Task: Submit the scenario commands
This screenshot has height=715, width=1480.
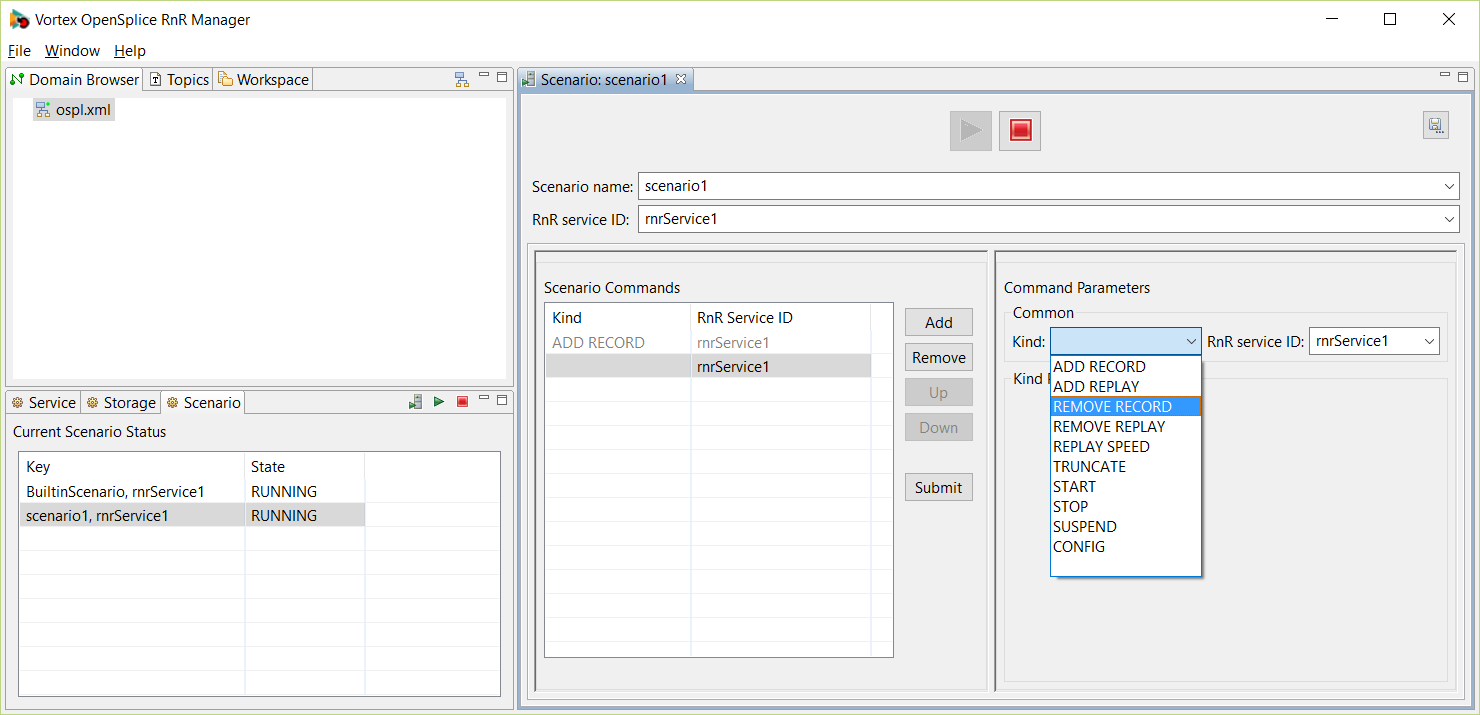Action: point(939,487)
